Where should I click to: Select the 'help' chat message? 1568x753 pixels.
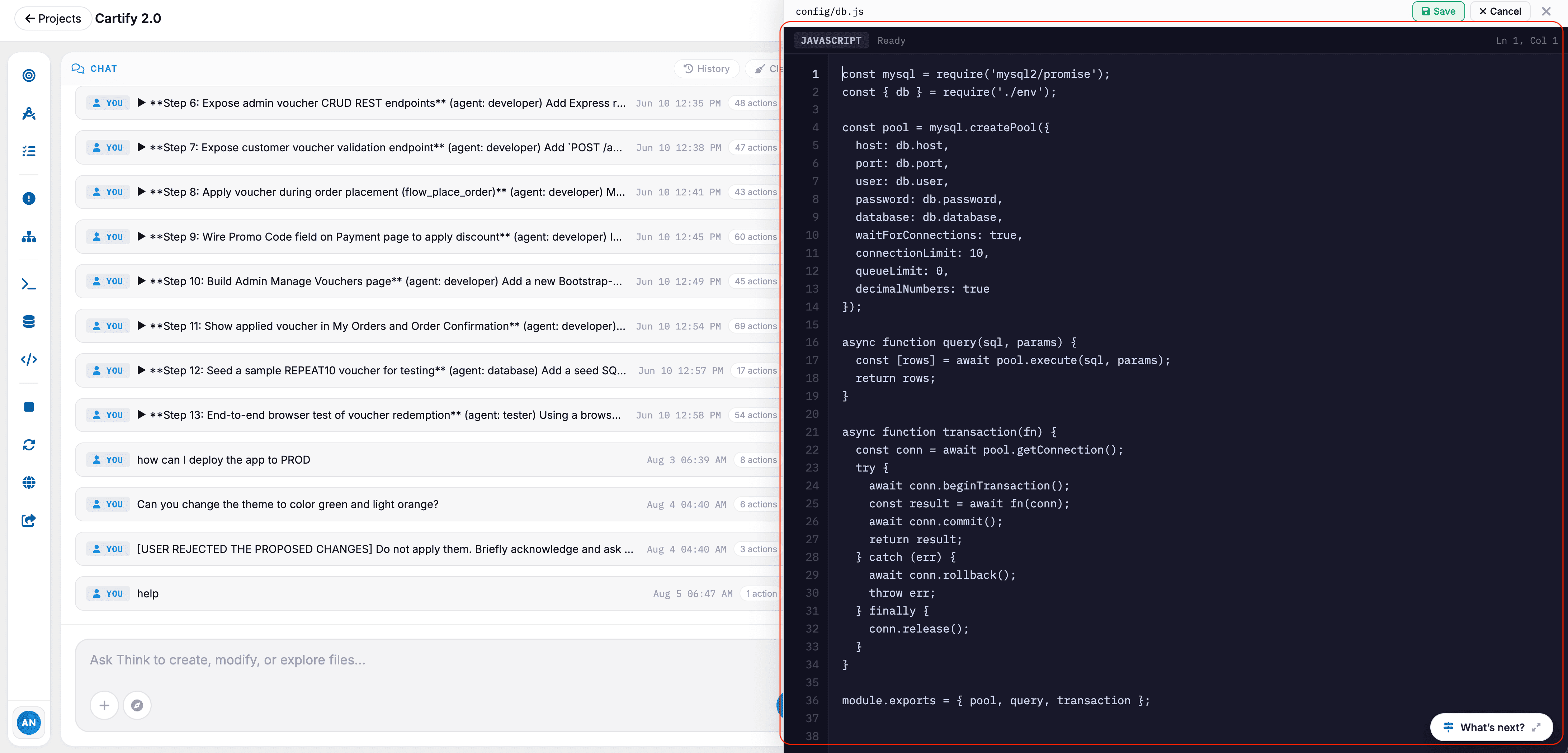[x=428, y=593]
